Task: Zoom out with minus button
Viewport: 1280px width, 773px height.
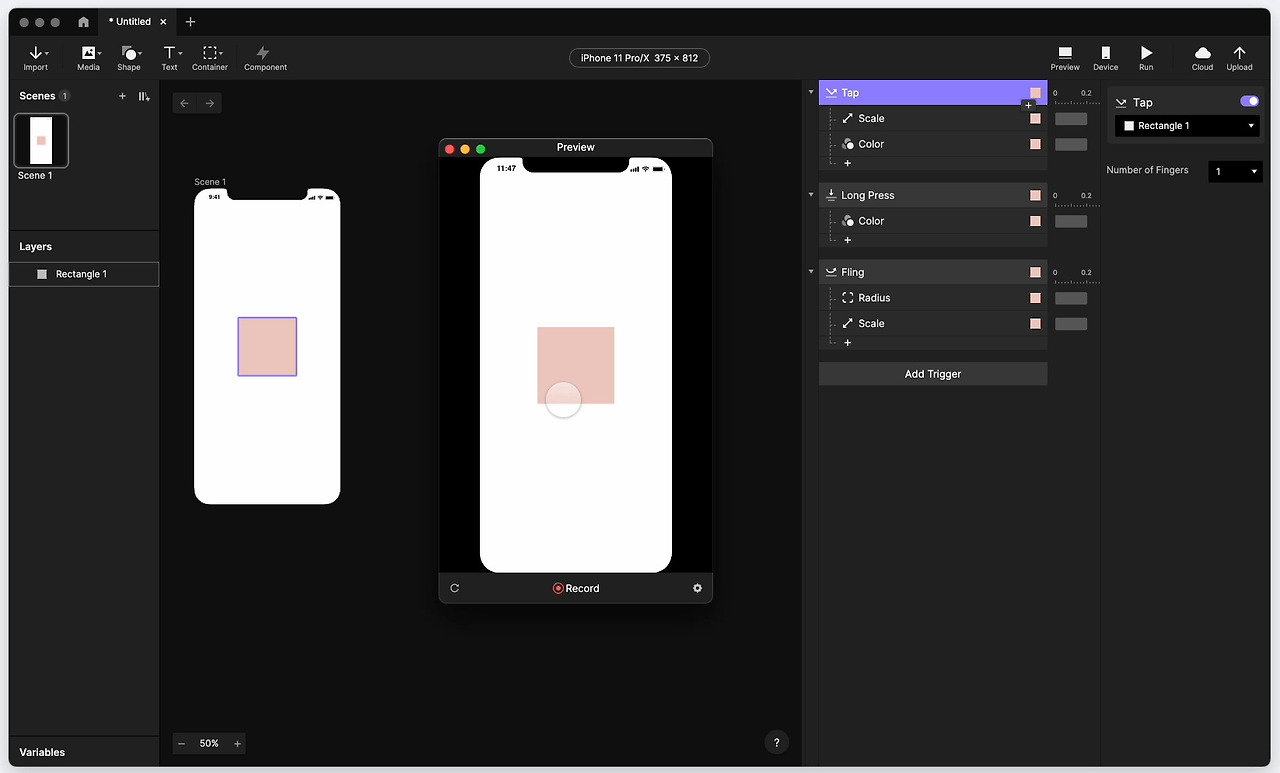Action: click(181, 744)
